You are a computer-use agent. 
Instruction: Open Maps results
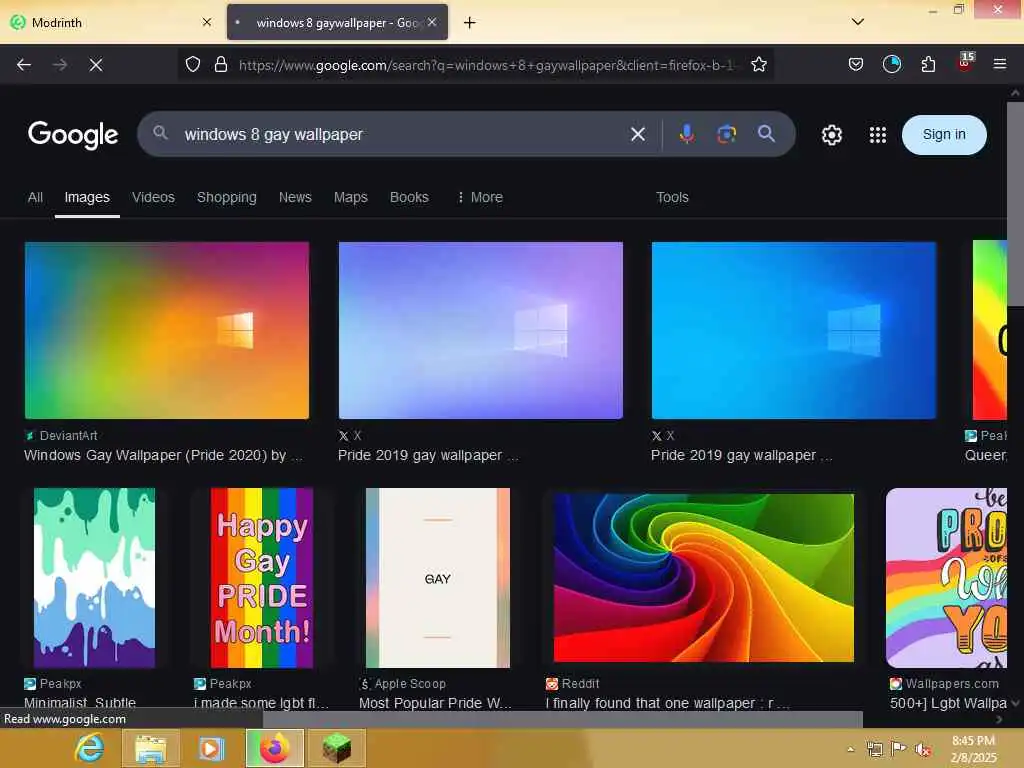coord(351,197)
